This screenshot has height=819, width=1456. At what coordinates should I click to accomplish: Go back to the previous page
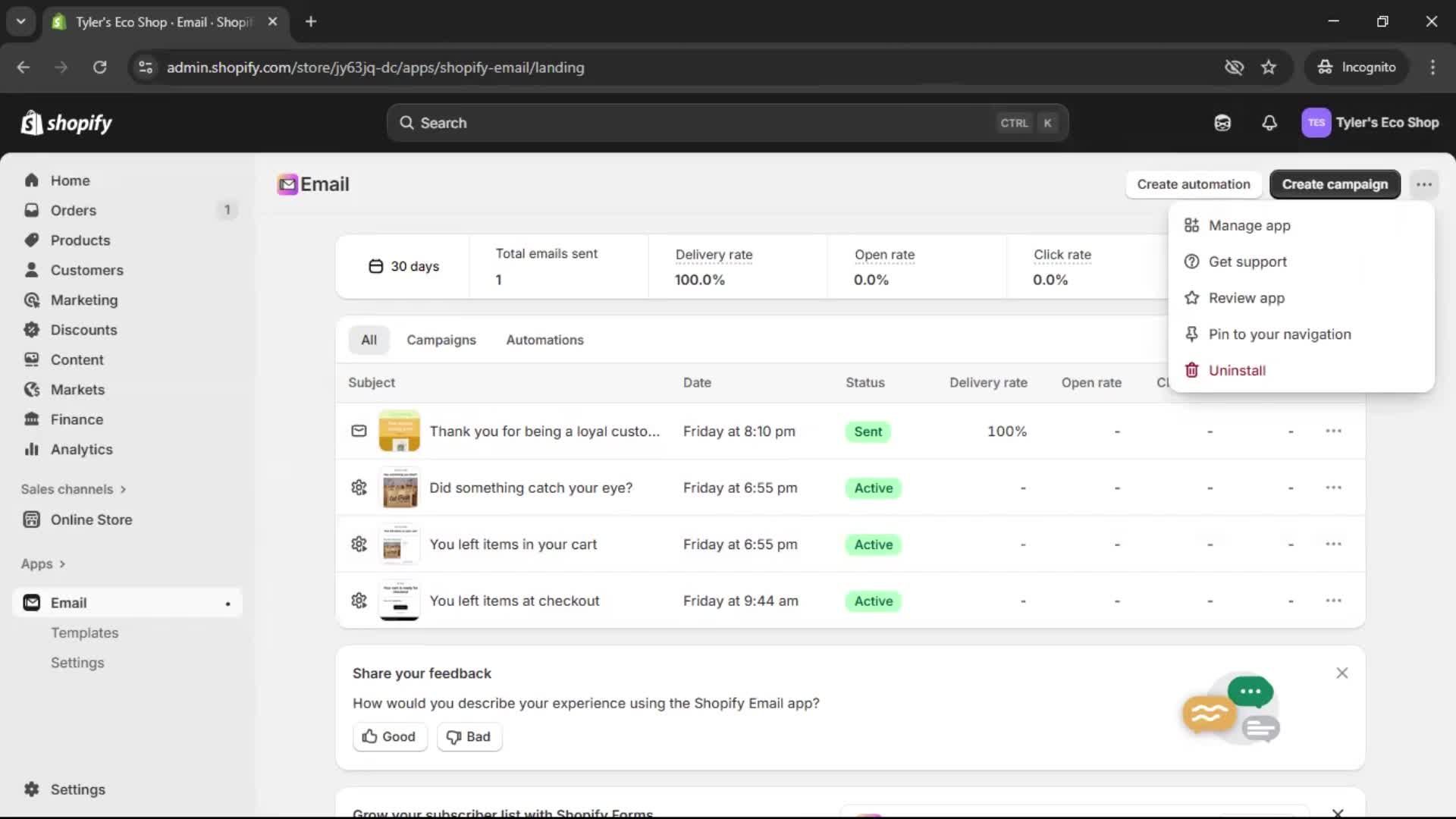(24, 67)
